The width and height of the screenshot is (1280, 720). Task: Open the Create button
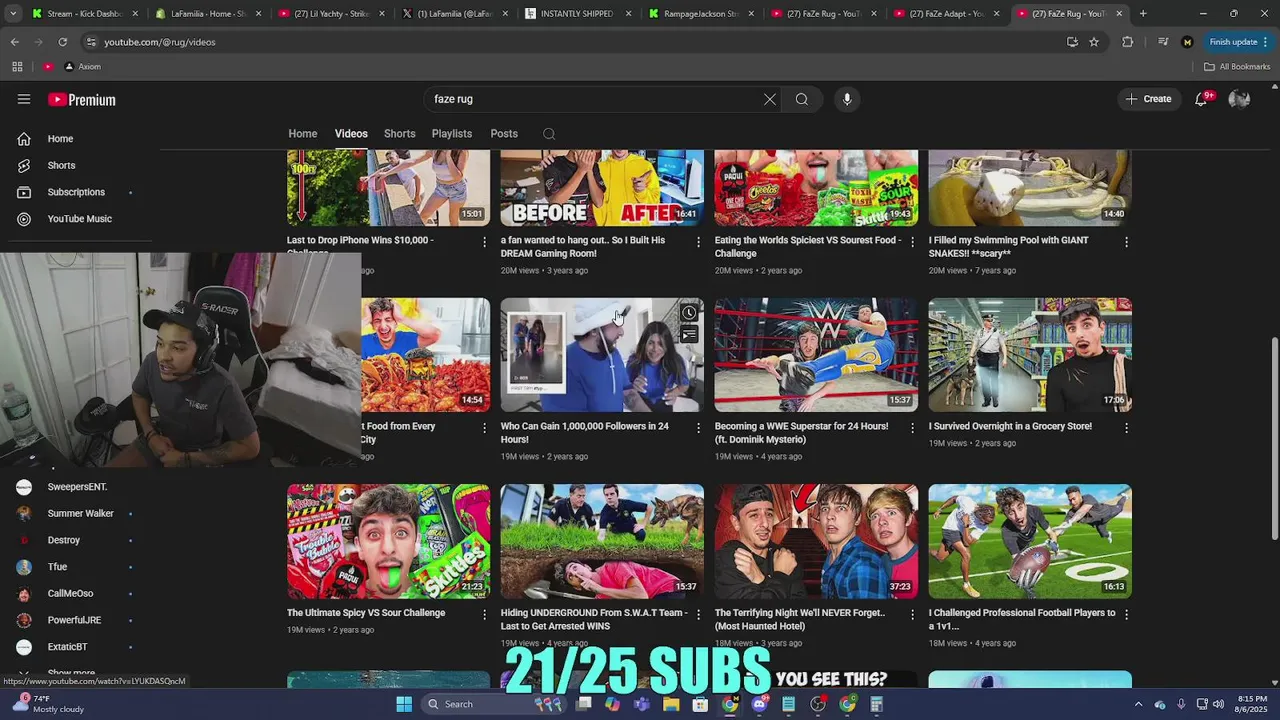coord(1148,99)
